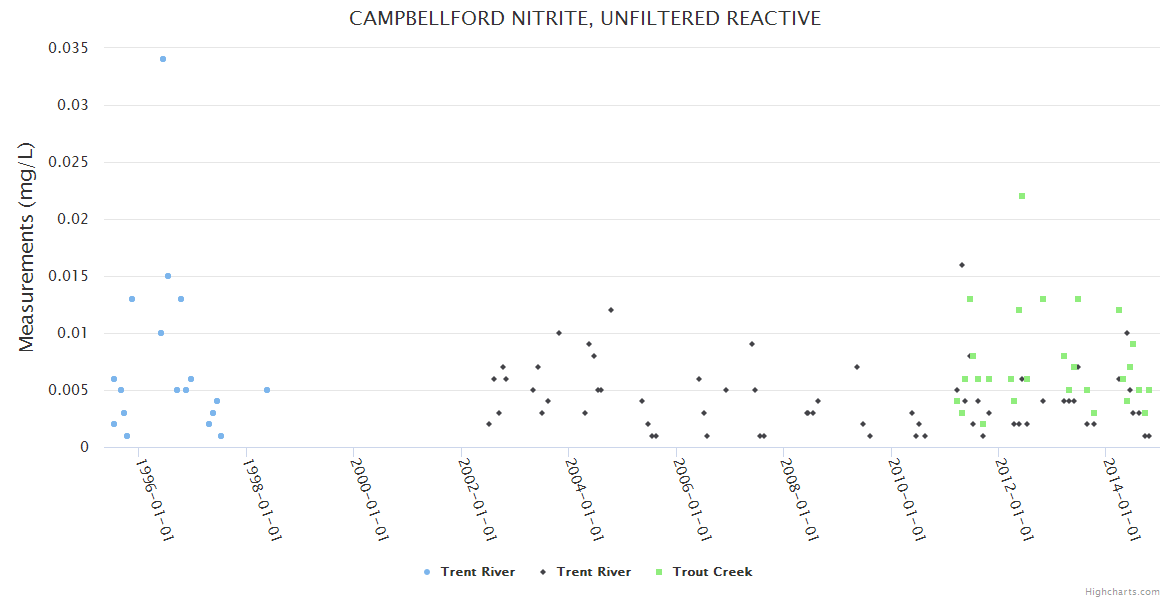Click the blue circle Trent River legend marker
This screenshot has width=1170, height=600.
click(427, 572)
